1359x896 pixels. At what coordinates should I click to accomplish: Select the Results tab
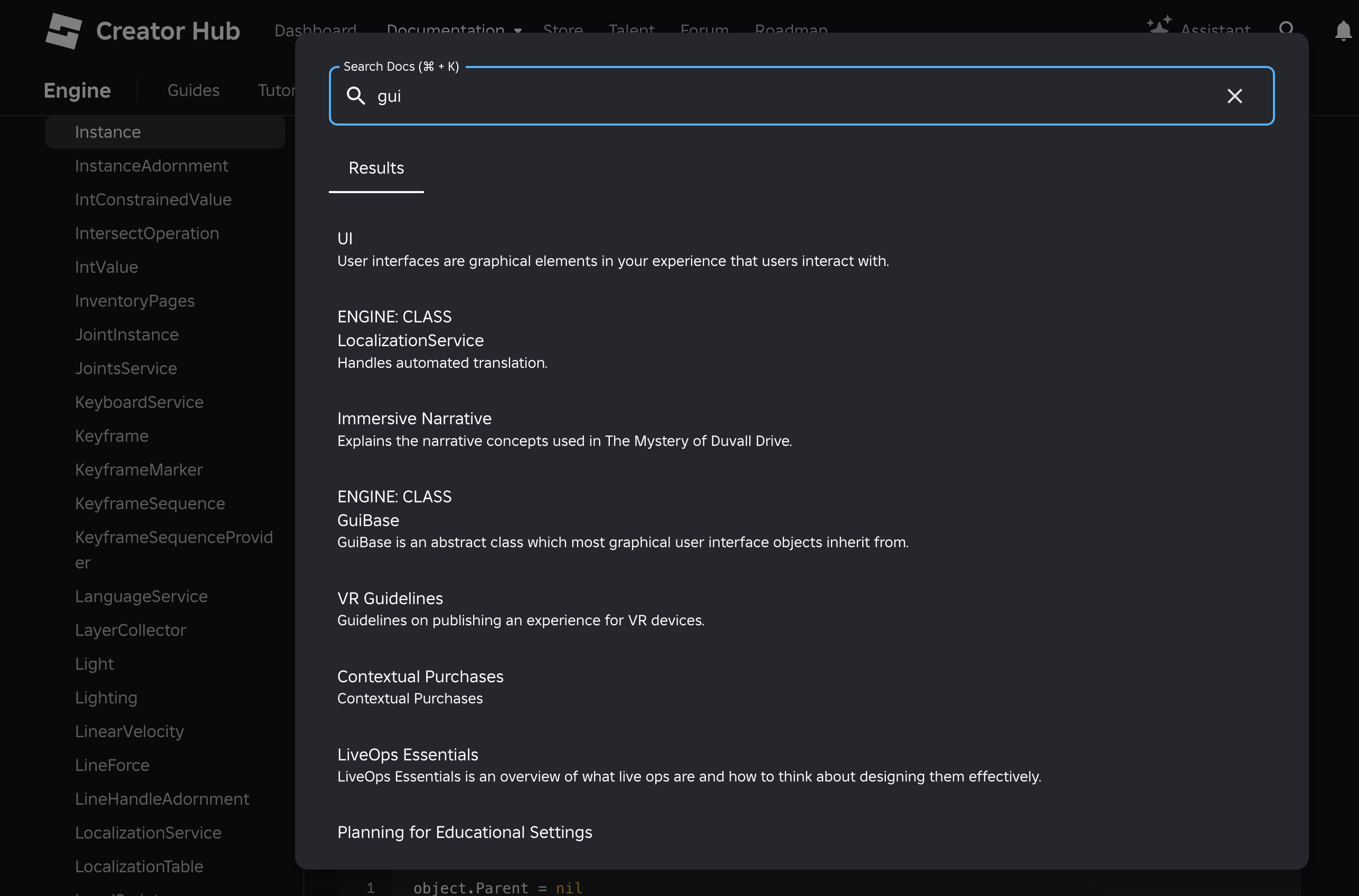click(376, 168)
